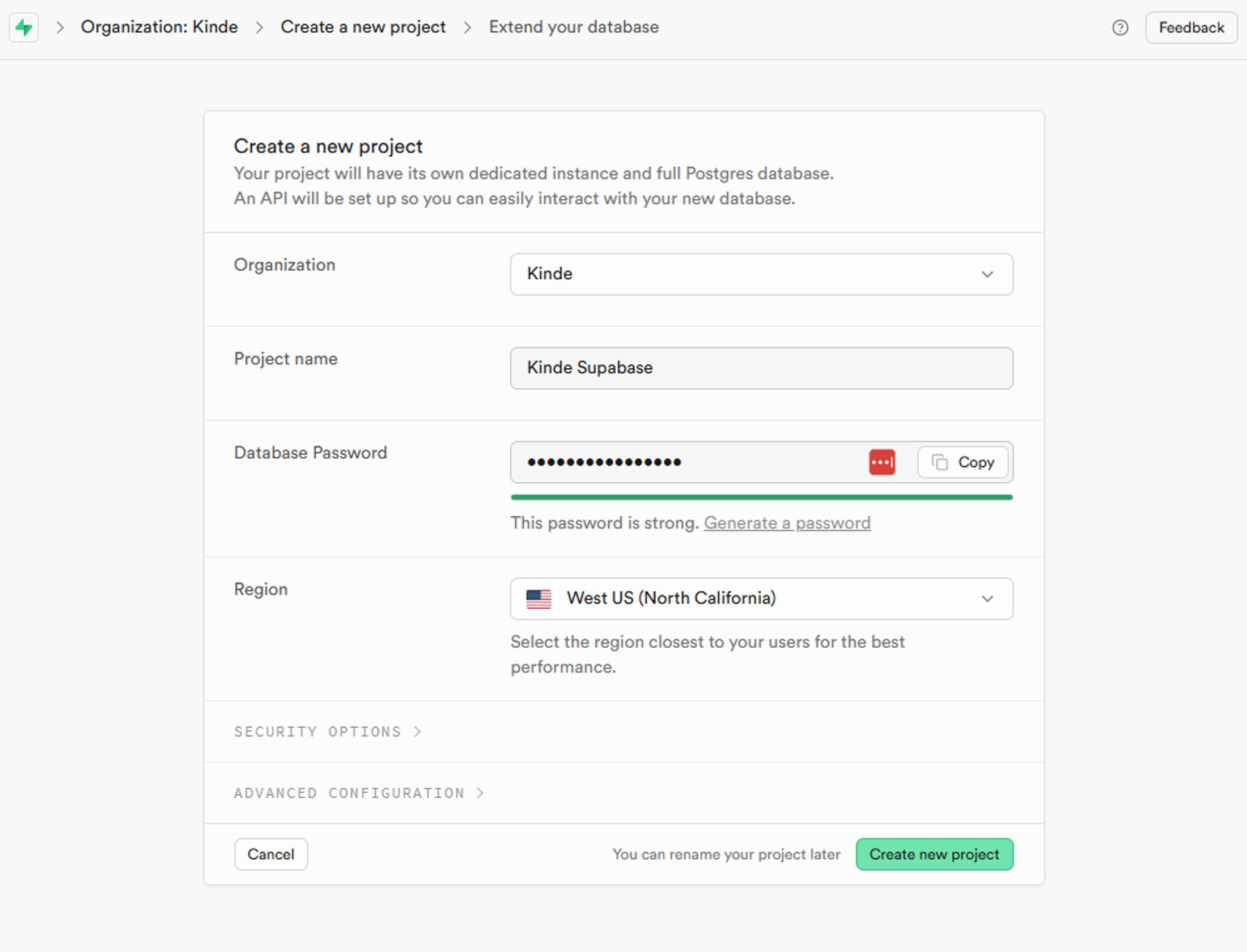Viewport: 1247px width, 952px height.
Task: Click chevron arrow in Region dropdown
Action: point(987,598)
